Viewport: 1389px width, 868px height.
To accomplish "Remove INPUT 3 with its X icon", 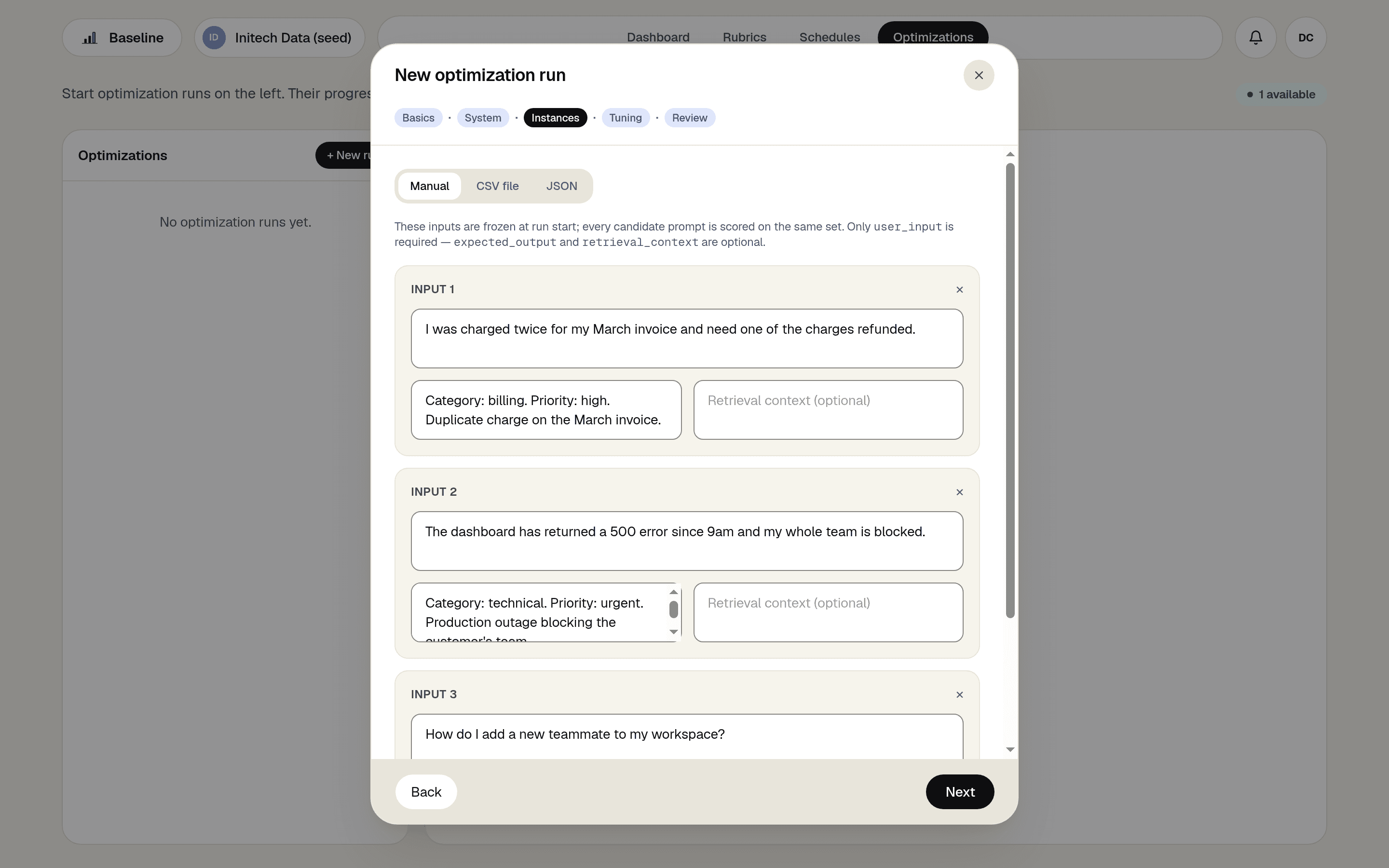I will pyautogui.click(x=960, y=695).
